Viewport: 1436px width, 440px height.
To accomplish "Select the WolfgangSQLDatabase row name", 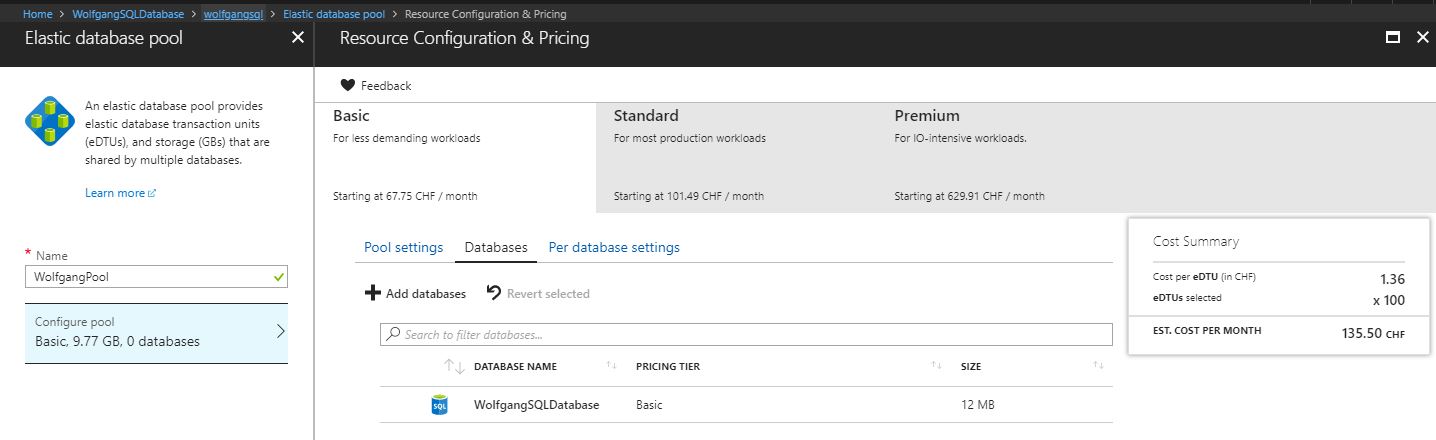I will [x=536, y=405].
